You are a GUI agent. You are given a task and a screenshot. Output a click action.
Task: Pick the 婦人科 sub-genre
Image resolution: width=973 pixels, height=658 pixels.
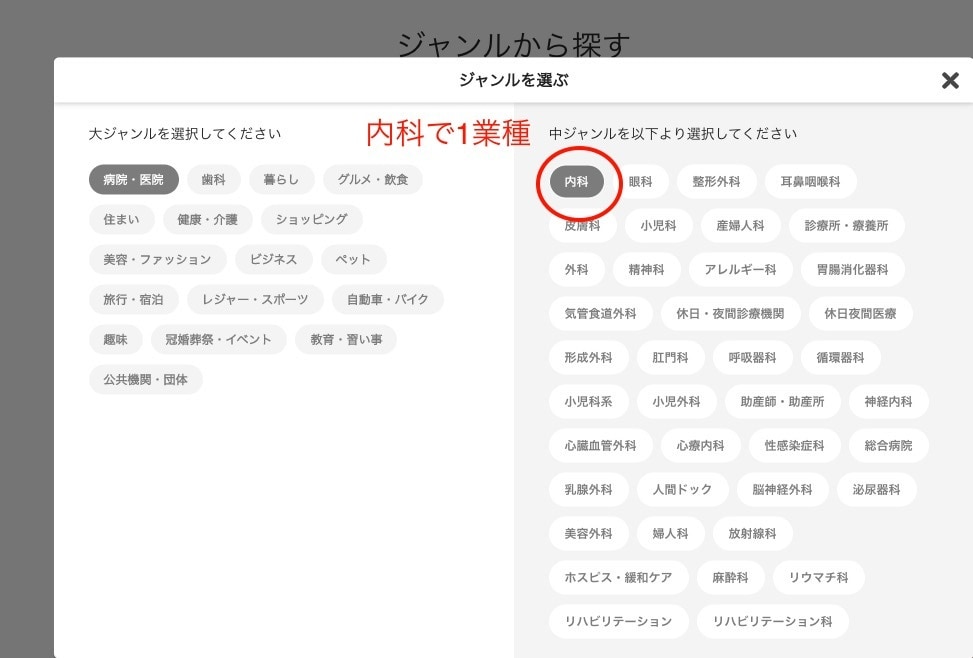(671, 534)
